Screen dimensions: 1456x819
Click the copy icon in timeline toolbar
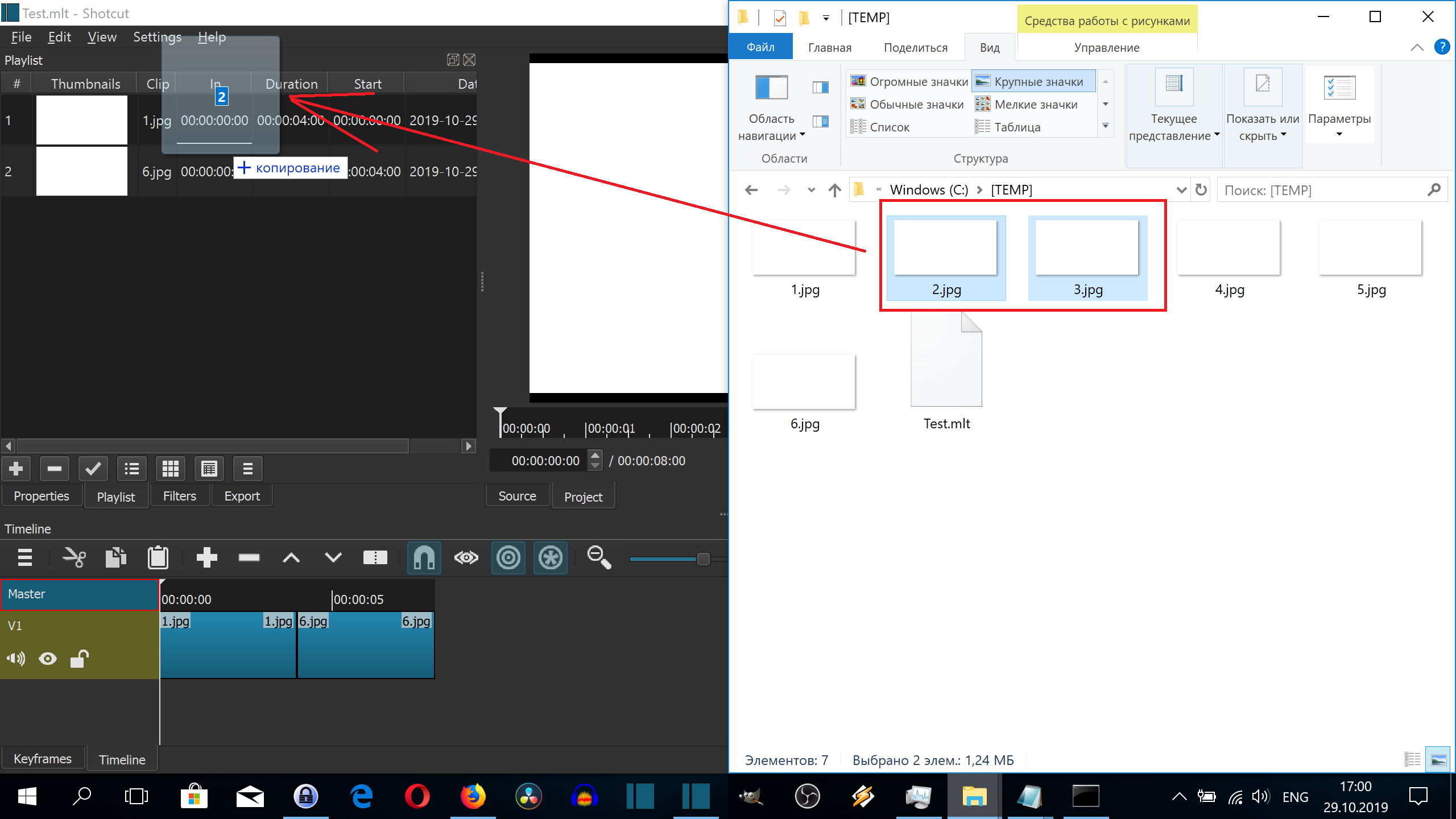(115, 557)
